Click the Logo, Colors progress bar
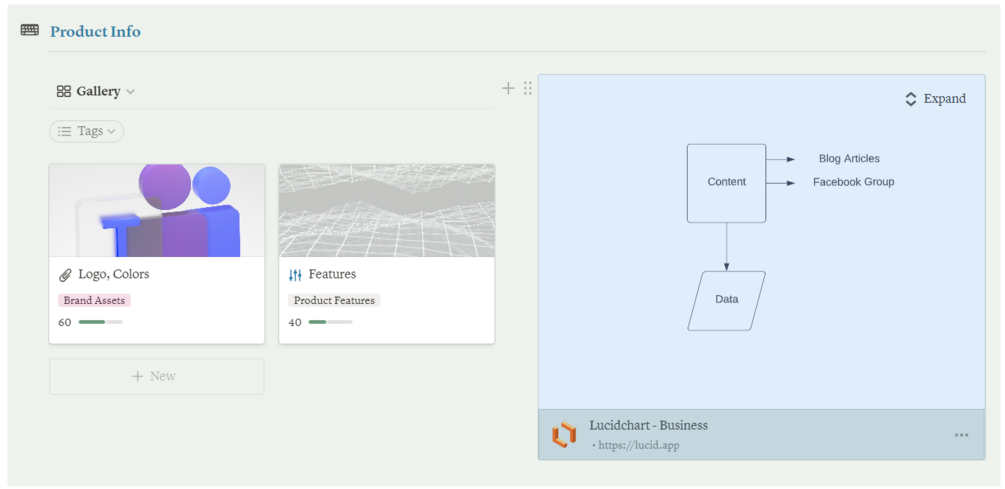Screen dimensions: 1005x489 coord(100,322)
